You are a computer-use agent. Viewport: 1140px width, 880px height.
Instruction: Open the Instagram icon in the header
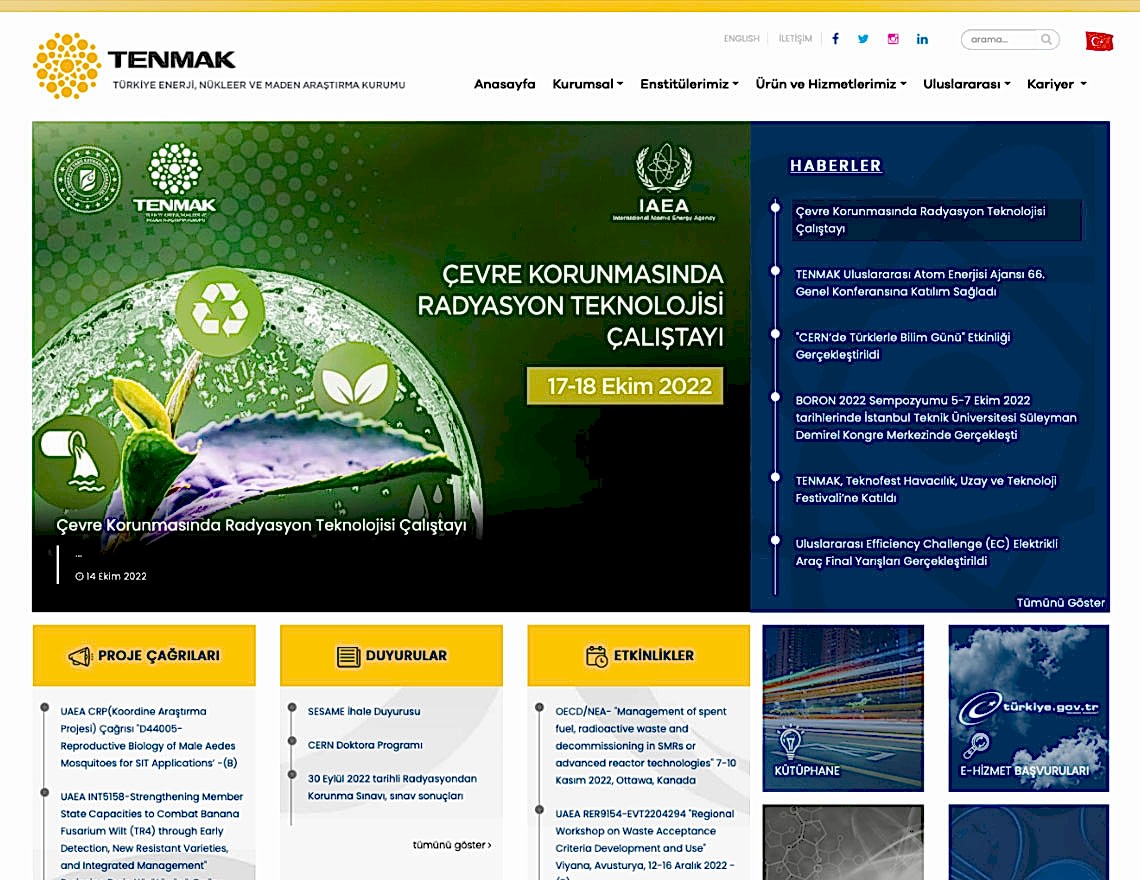(892, 39)
